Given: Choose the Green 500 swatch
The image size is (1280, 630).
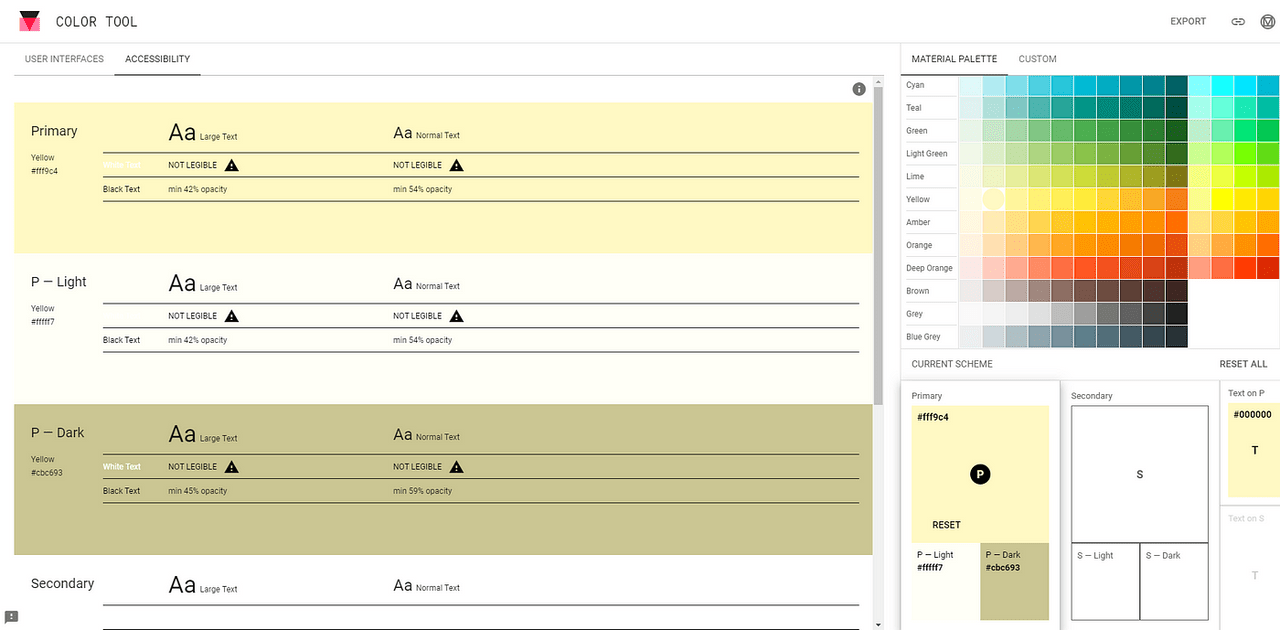Looking at the screenshot, I should click(x=1084, y=132).
